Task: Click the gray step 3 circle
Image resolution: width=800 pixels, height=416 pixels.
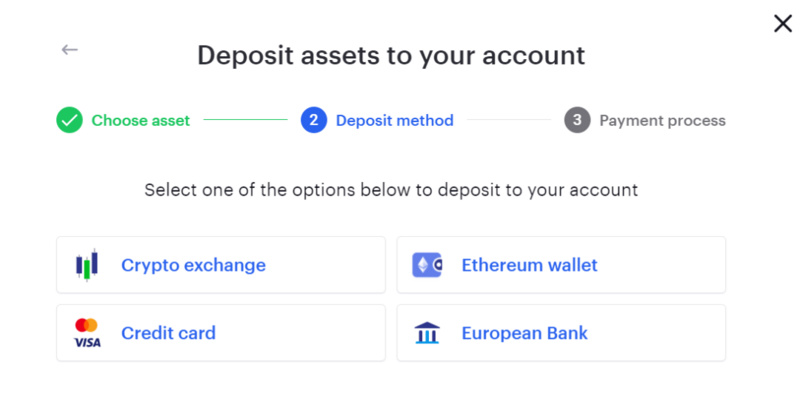Action: pyautogui.click(x=577, y=121)
